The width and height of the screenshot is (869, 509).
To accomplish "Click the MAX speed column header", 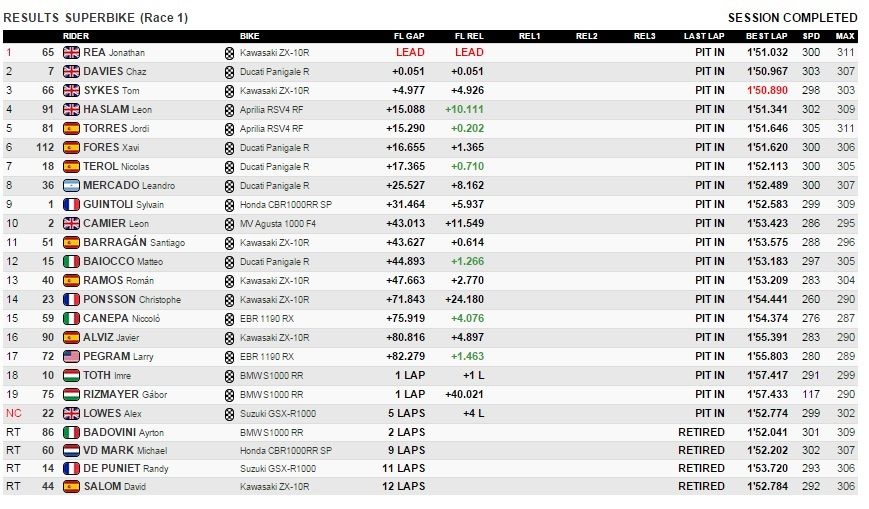I will click(845, 36).
